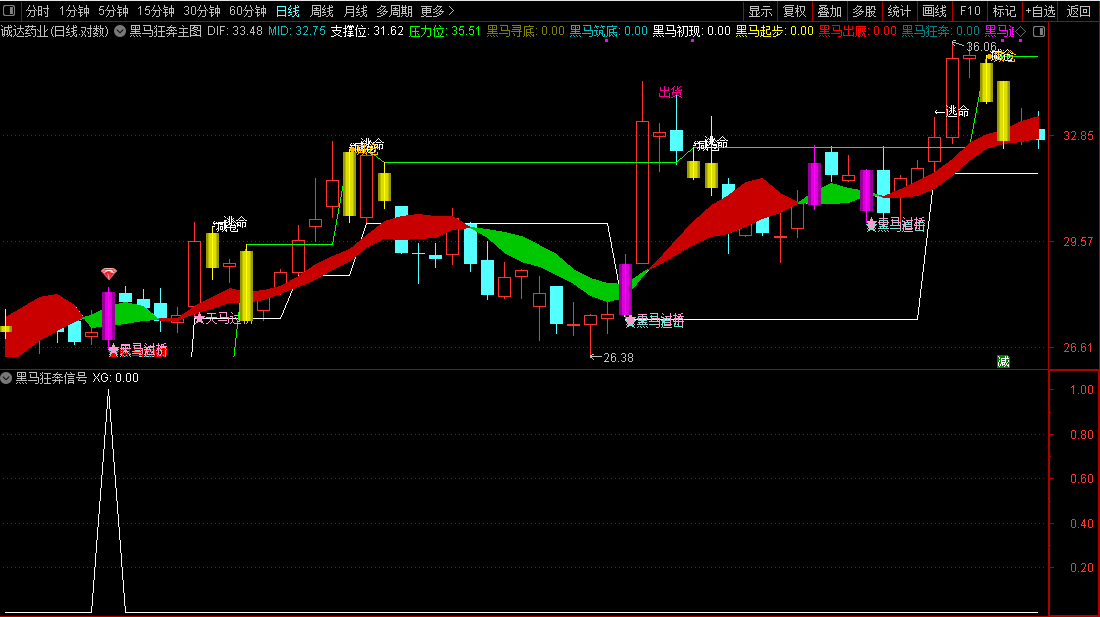Click the 诚达药业(日线,对数) stock title
This screenshot has width=1100, height=617.
point(55,32)
